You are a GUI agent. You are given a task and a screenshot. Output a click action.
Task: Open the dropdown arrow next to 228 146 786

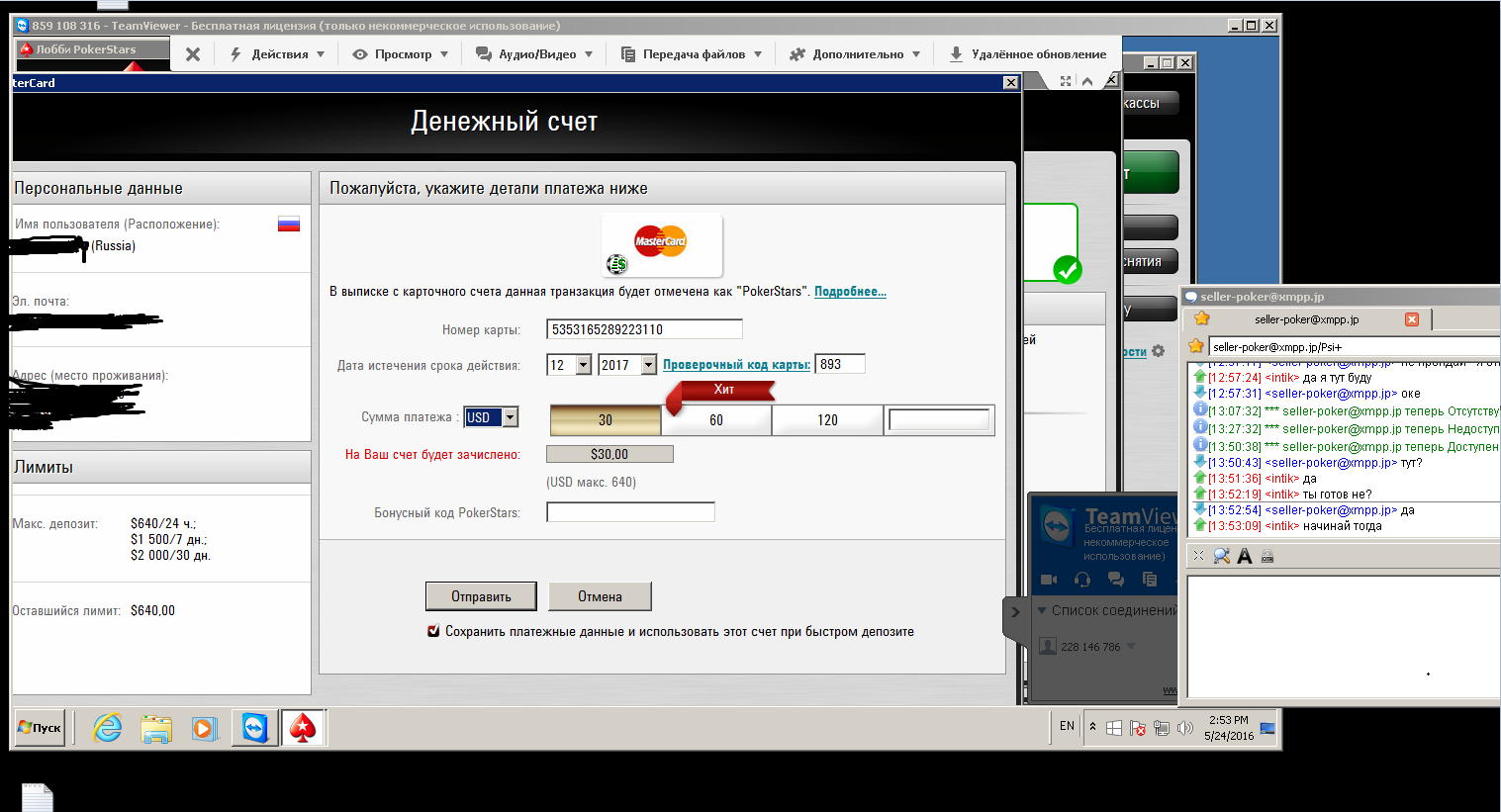pyautogui.click(x=1131, y=647)
